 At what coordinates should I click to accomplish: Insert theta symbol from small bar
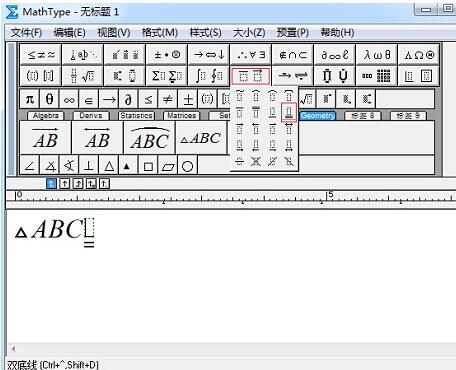[x=49, y=99]
